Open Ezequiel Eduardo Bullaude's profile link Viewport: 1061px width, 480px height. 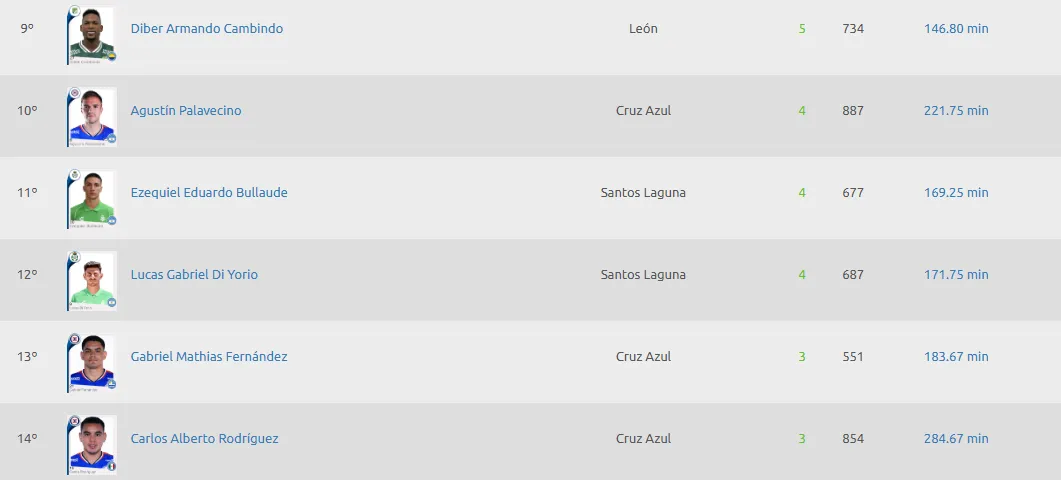(209, 193)
